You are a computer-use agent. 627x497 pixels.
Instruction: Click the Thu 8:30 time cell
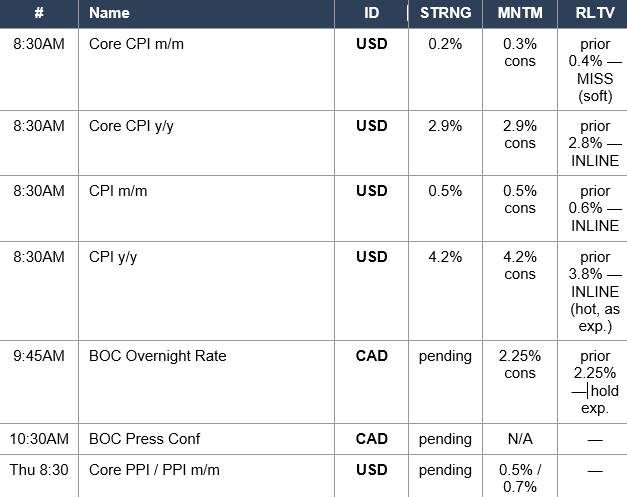(x=39, y=476)
